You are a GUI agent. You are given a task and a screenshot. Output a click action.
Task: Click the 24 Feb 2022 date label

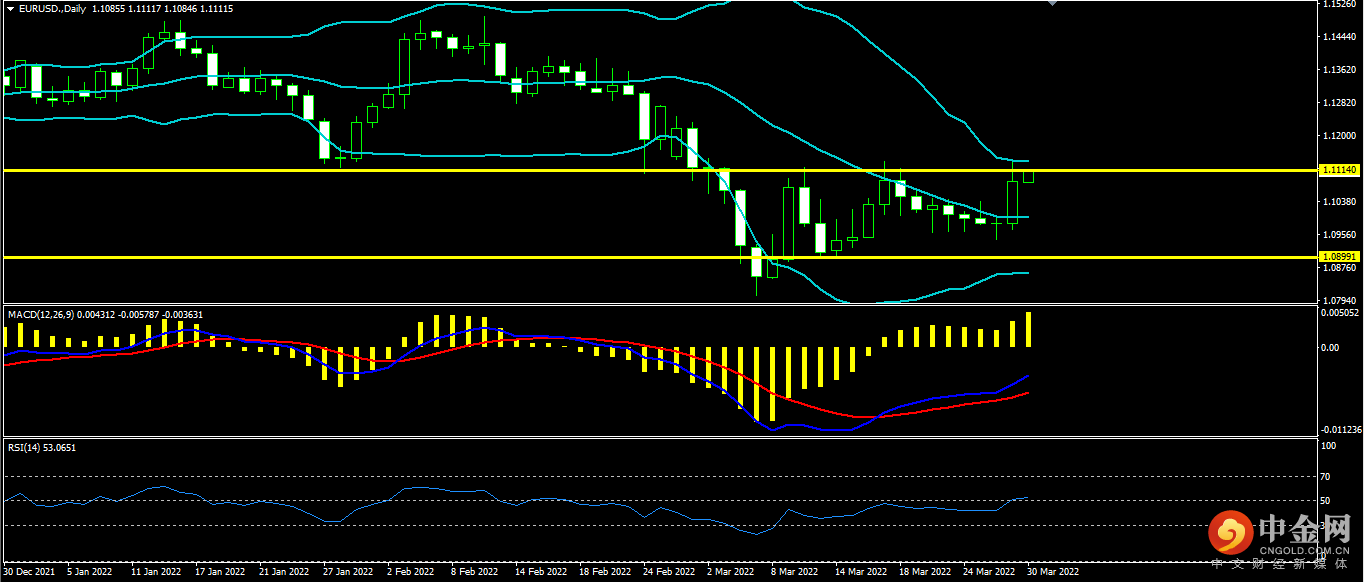pyautogui.click(x=670, y=572)
